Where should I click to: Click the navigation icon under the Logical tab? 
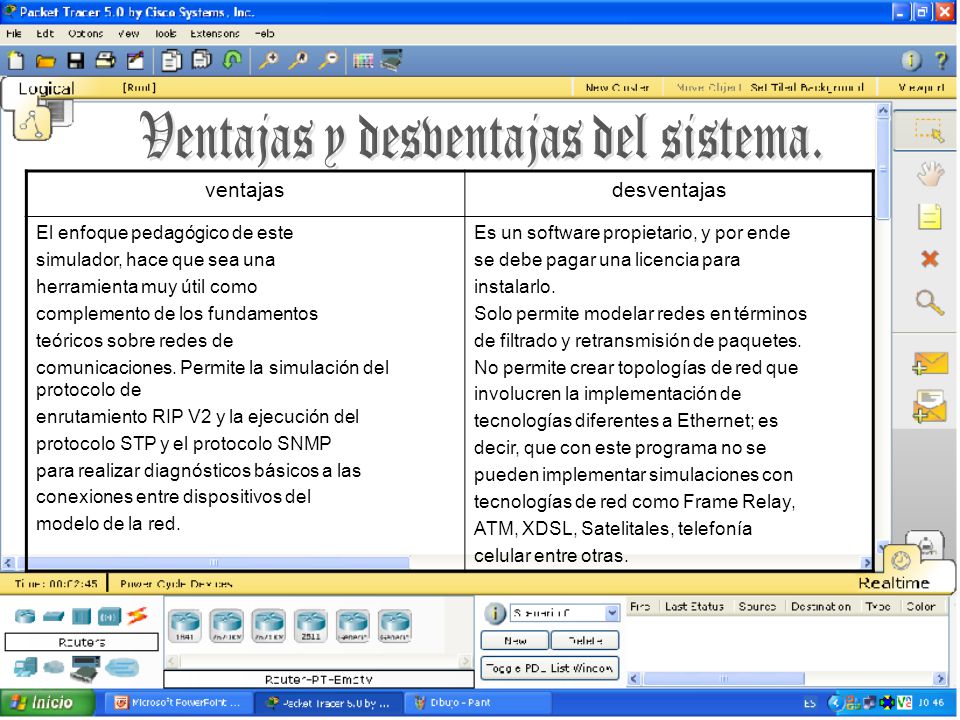click(x=32, y=122)
